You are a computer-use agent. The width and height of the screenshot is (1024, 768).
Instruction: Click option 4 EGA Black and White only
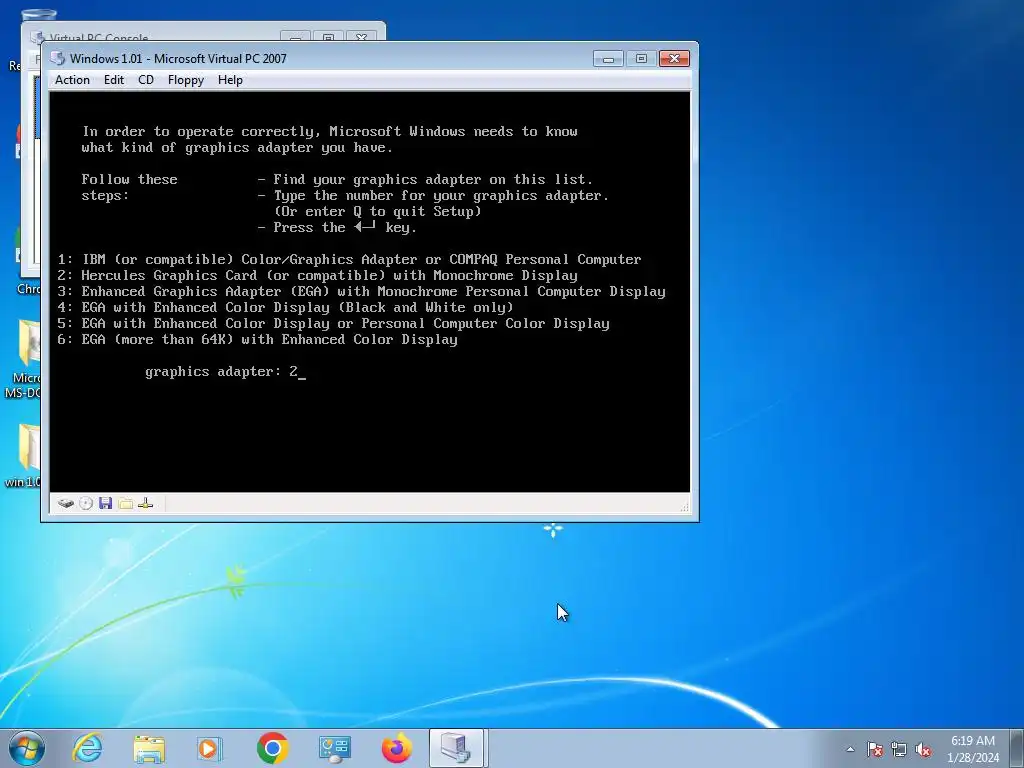click(x=285, y=308)
